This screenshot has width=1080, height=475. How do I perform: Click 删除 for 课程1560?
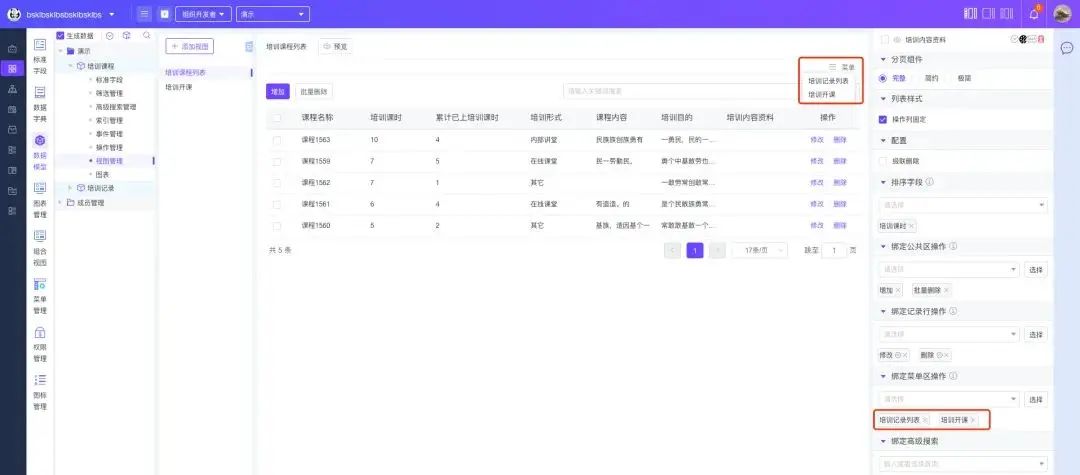[840, 226]
